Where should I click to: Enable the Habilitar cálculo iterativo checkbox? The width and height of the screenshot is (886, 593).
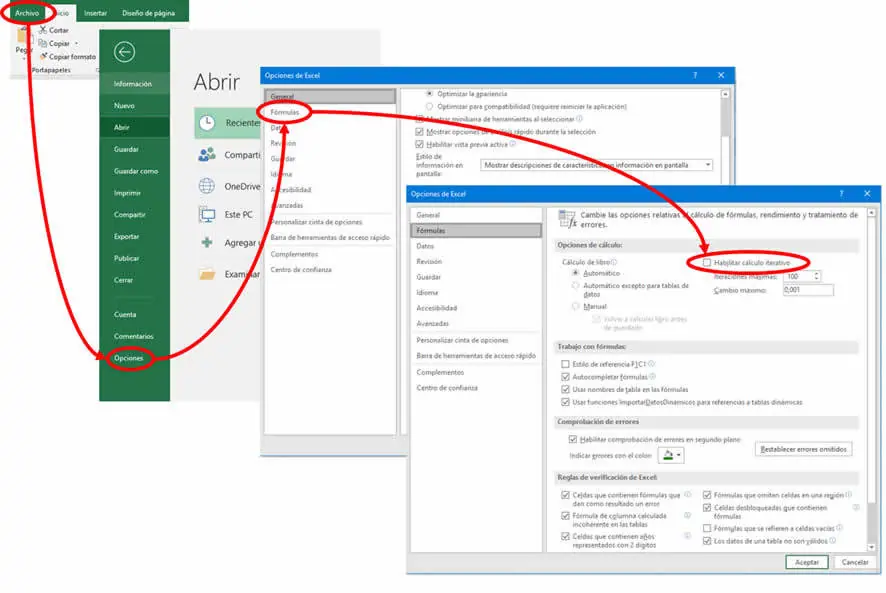(707, 262)
